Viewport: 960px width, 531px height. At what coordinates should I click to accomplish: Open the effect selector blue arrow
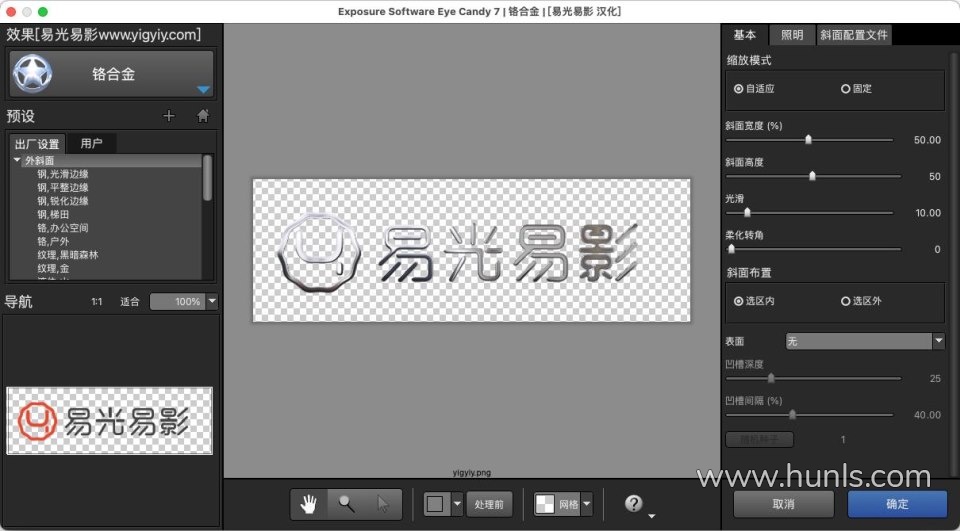(x=203, y=90)
